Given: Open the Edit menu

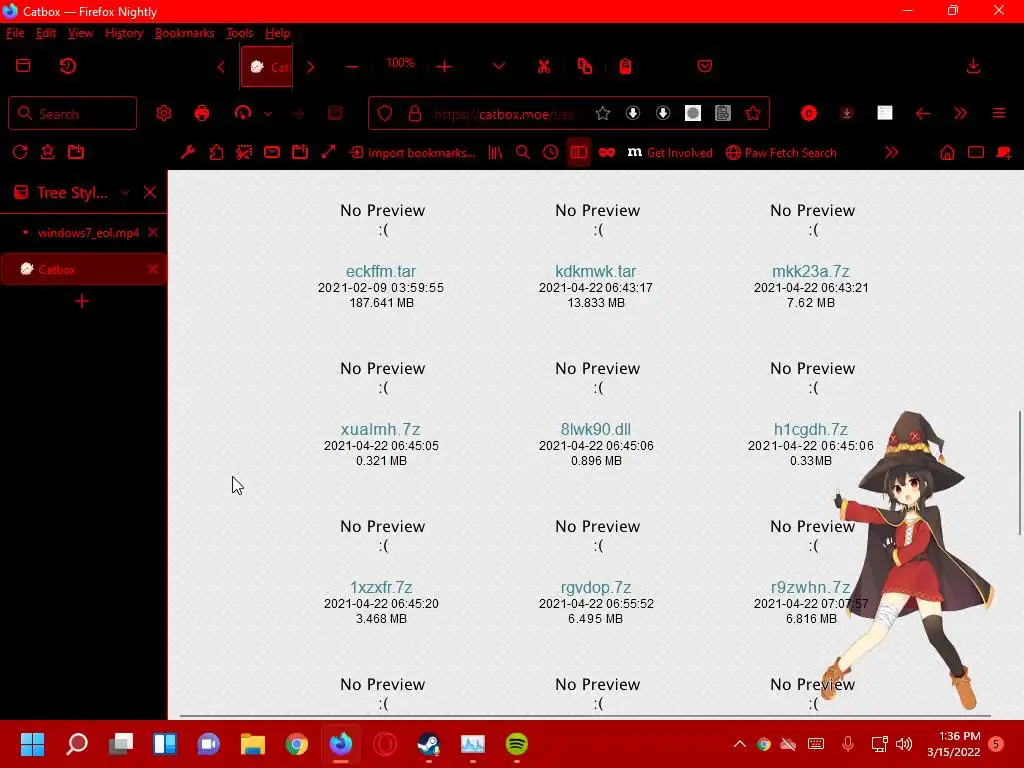Looking at the screenshot, I should click(46, 33).
